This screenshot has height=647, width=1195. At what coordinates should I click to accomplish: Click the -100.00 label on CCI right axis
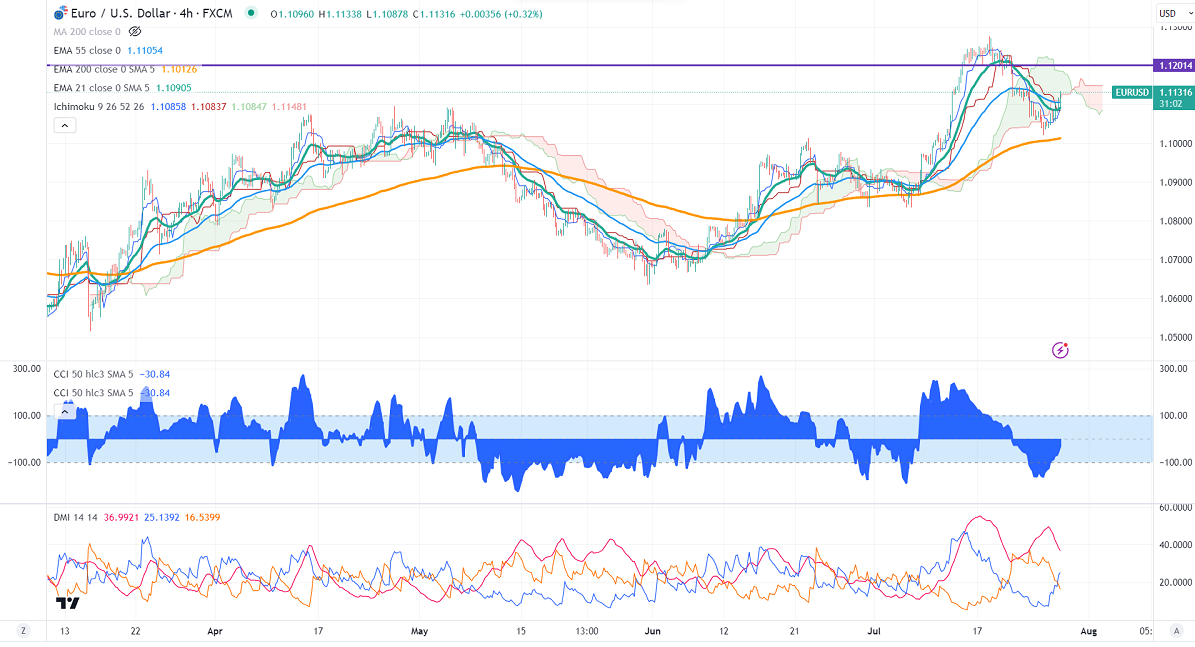coord(1174,463)
